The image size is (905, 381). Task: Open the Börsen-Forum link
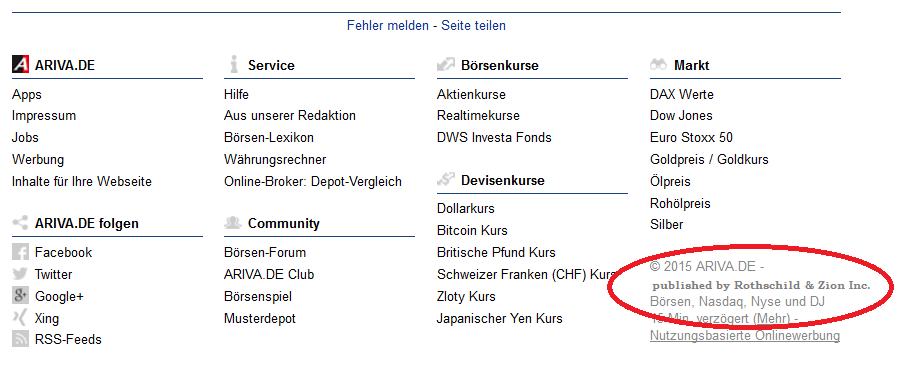(x=265, y=252)
